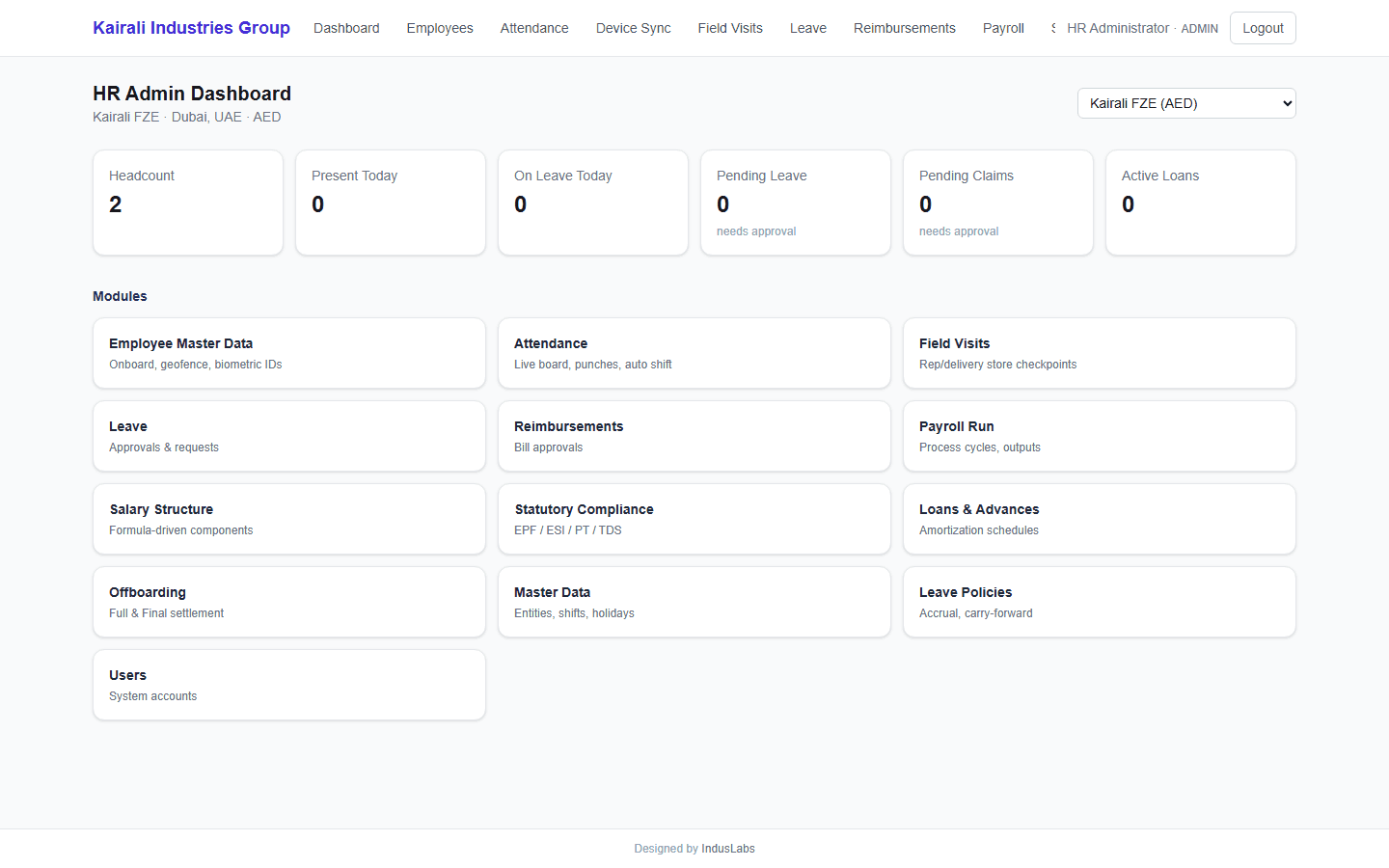
Task: Open the Loans & Advances module card
Action: pos(1100,519)
